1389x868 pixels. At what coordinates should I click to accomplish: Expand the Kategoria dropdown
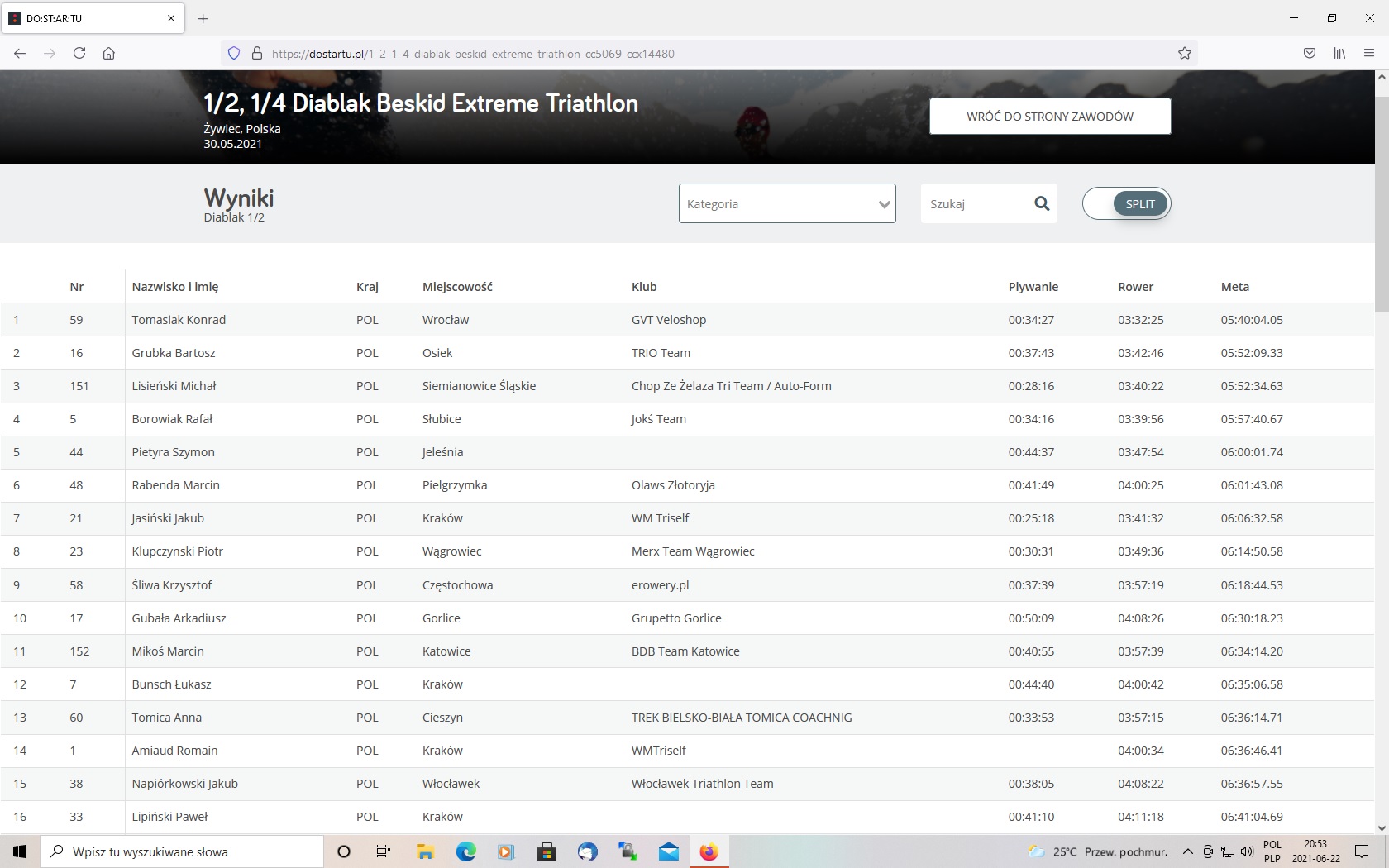coord(787,203)
